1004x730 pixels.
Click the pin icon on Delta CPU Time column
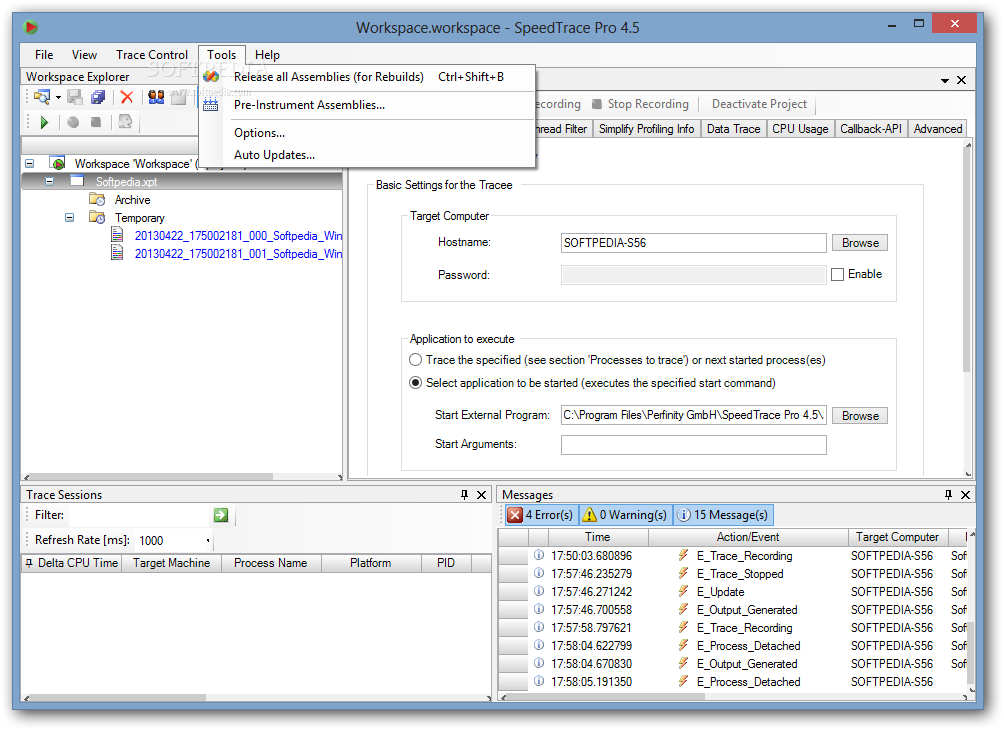click(29, 563)
